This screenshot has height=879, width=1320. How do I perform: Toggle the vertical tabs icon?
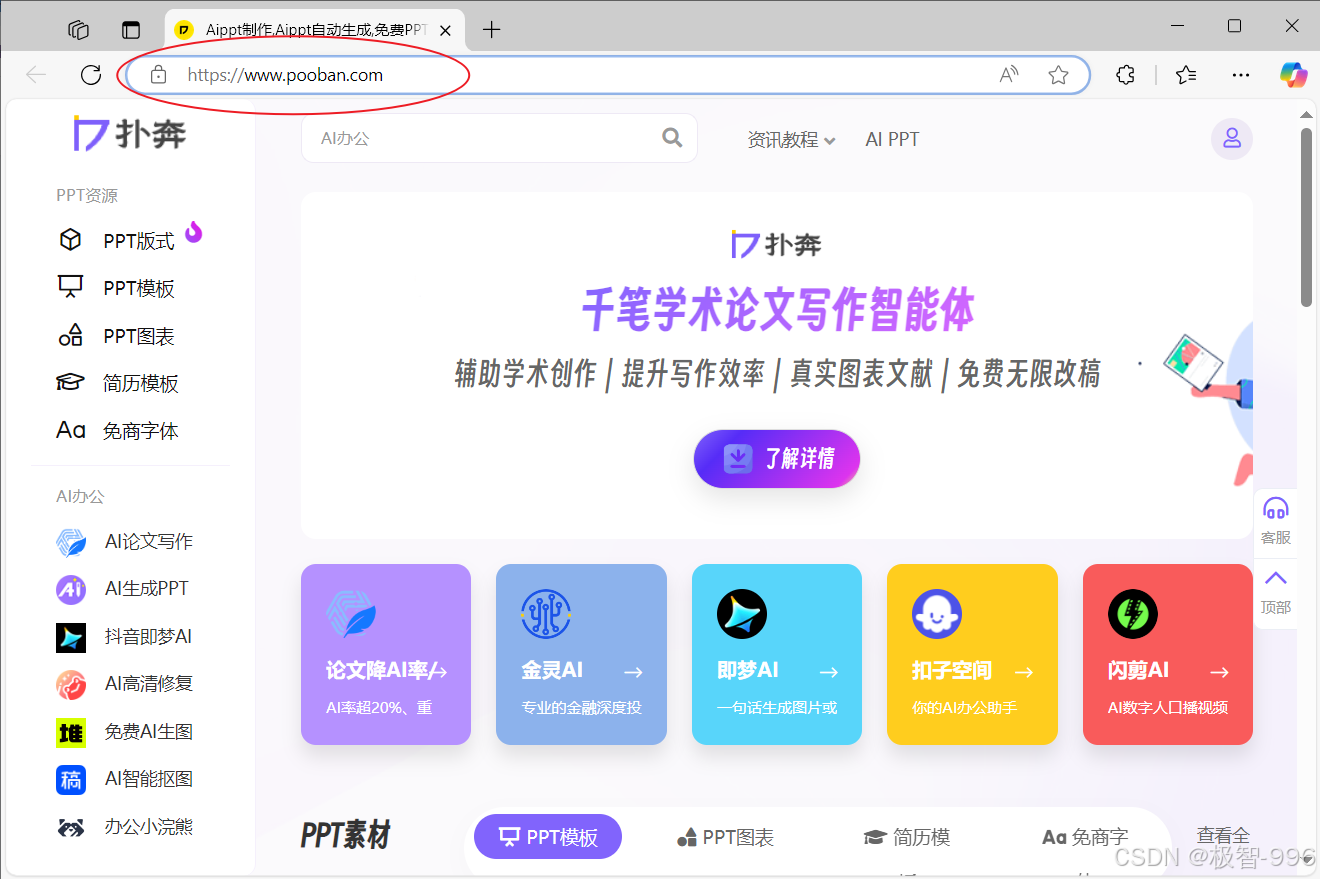tap(131, 30)
